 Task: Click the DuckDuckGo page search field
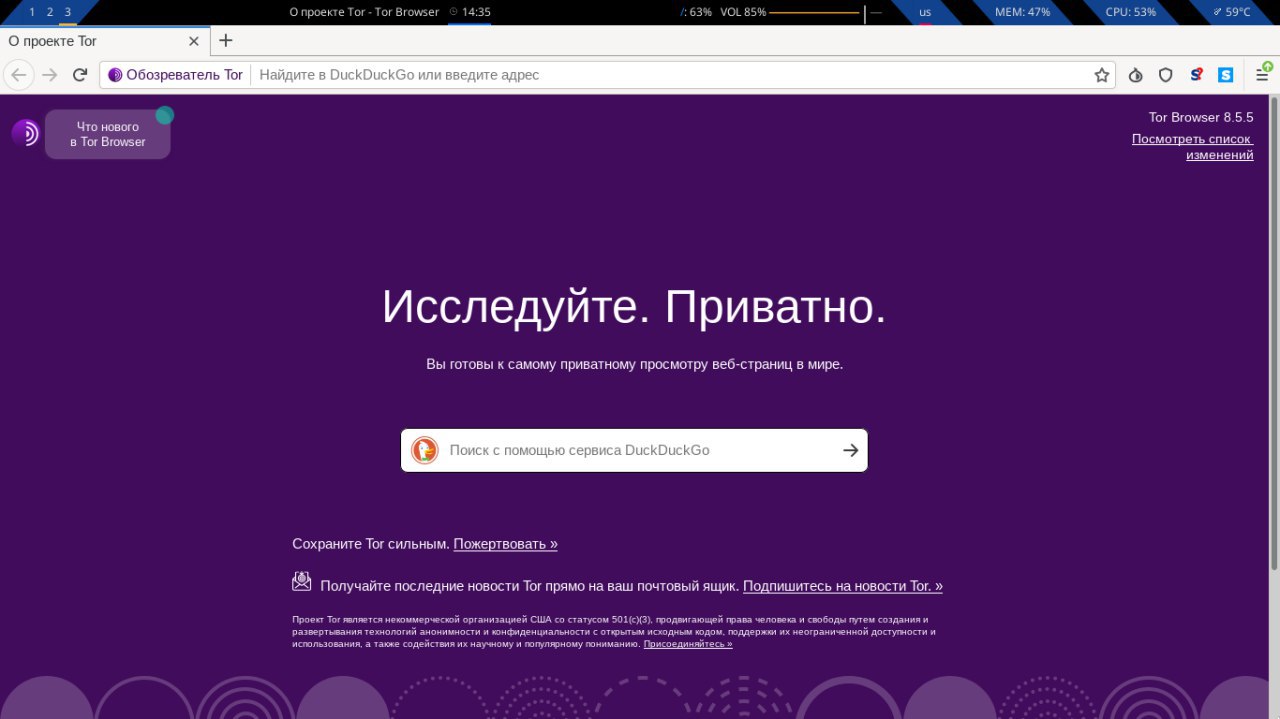click(x=634, y=450)
